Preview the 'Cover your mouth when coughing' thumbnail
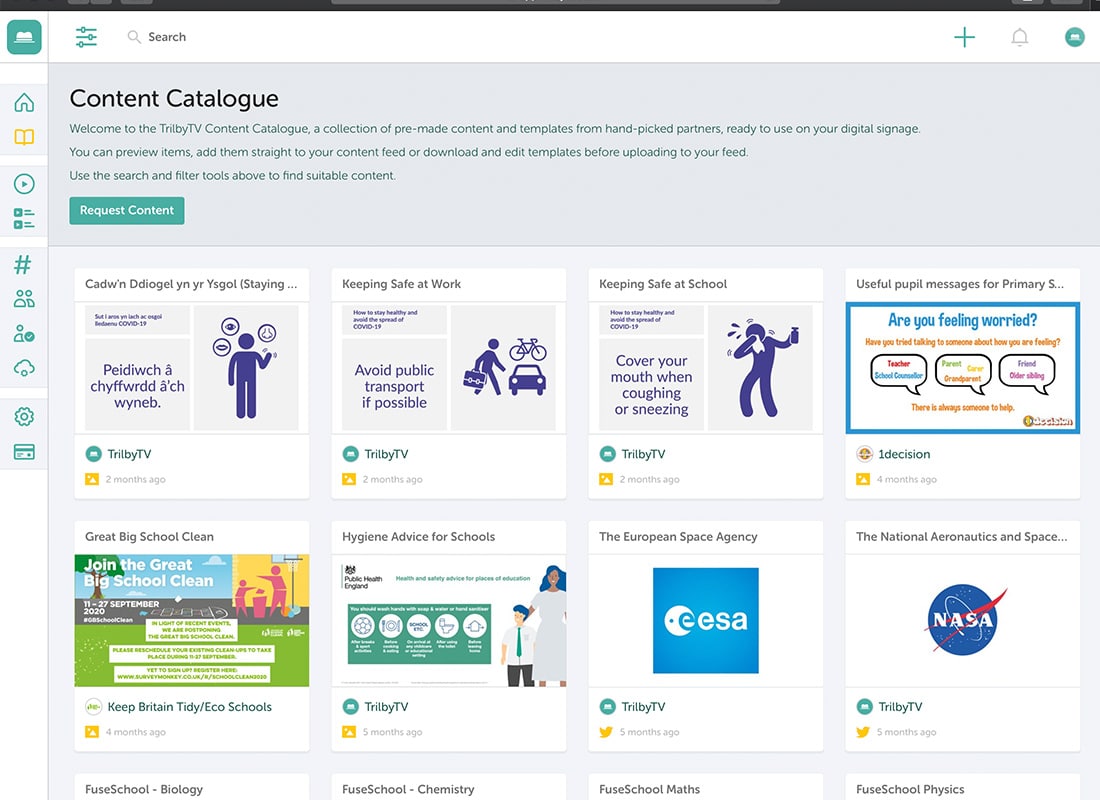The width and height of the screenshot is (1100, 800). point(705,368)
